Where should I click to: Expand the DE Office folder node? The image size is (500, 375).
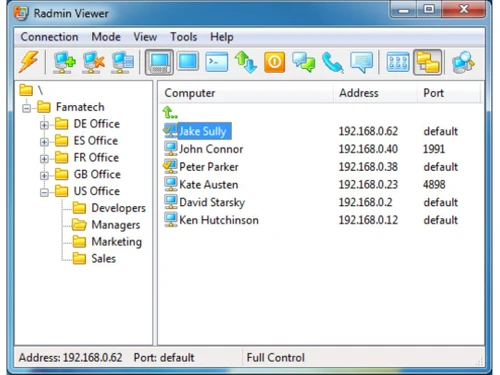[x=44, y=125]
